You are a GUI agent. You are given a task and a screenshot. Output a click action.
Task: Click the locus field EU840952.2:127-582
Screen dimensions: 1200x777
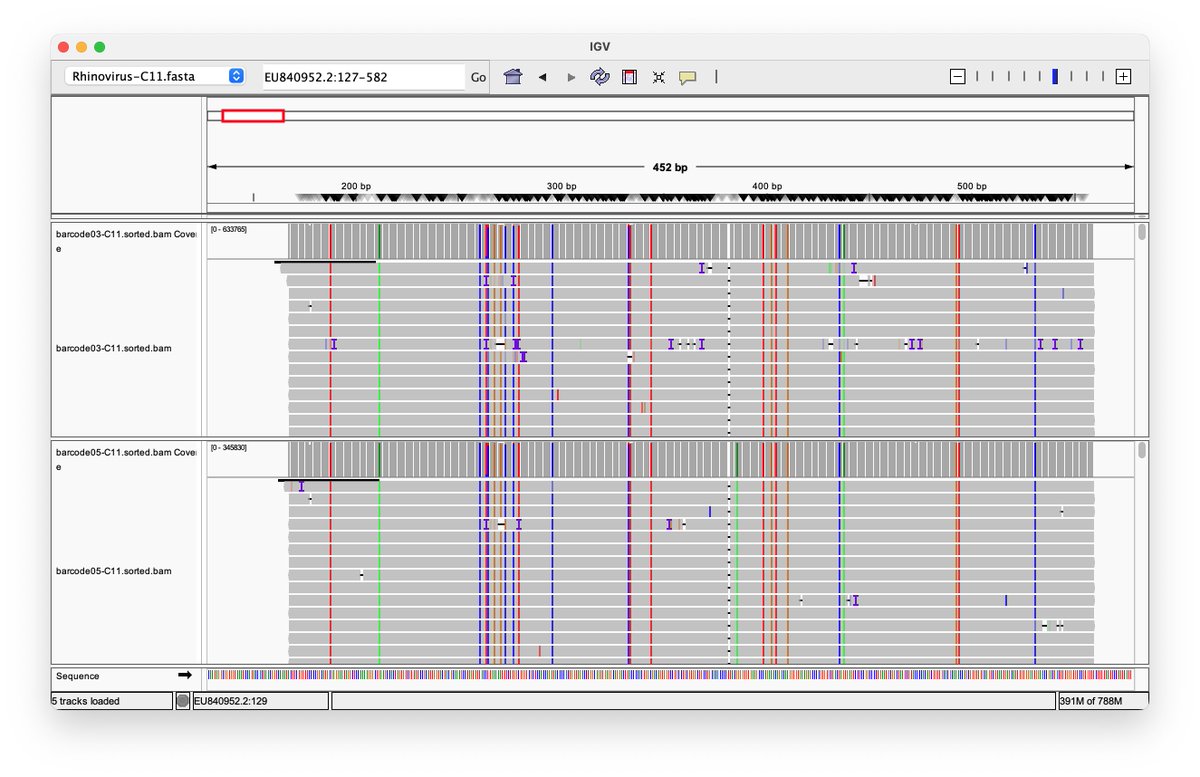[362, 77]
